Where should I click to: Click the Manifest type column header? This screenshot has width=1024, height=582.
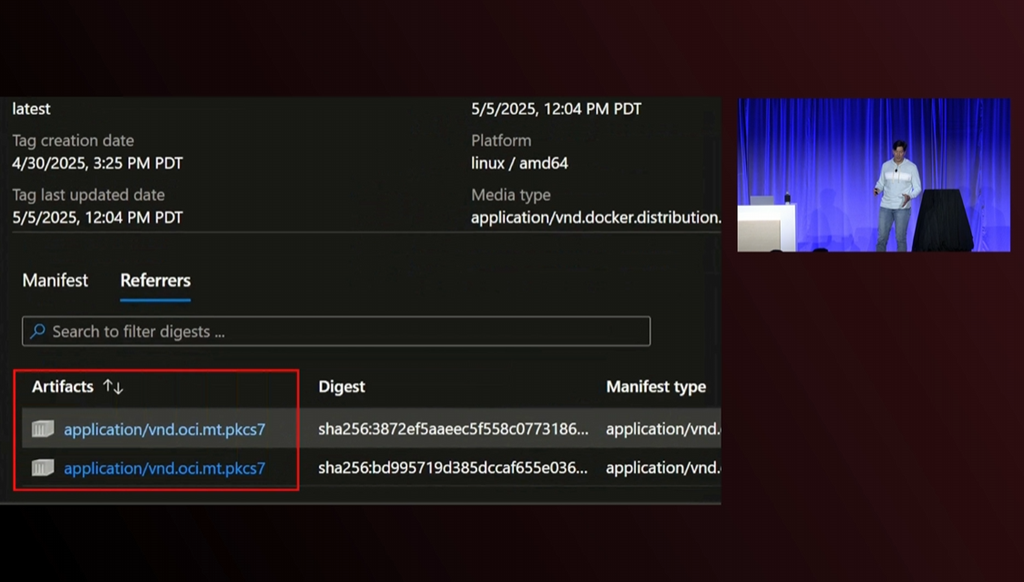coord(656,387)
